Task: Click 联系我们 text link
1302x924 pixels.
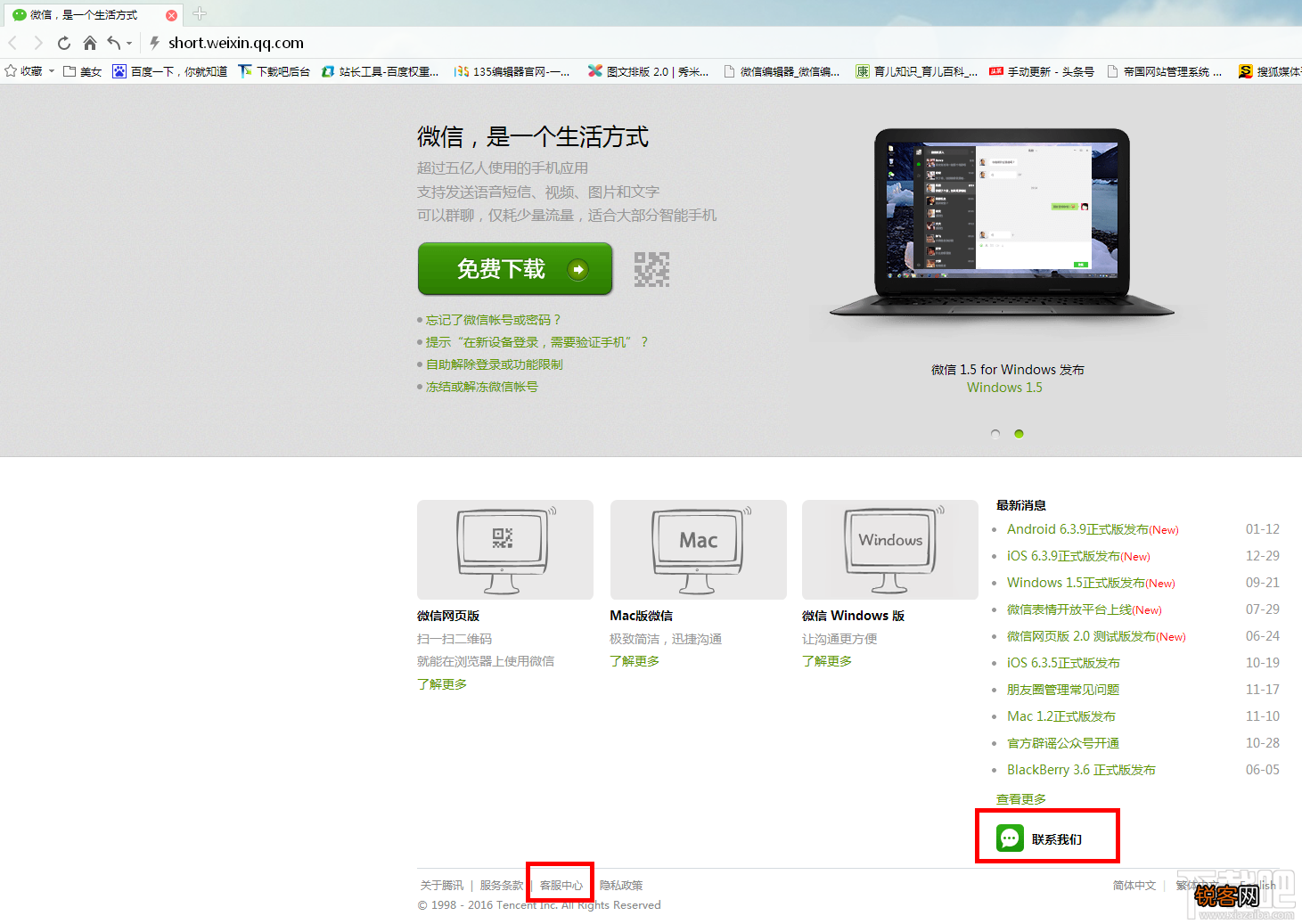Action: (x=1057, y=839)
